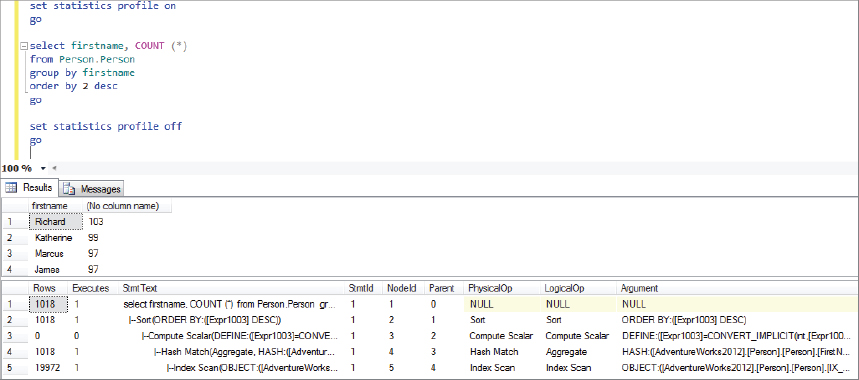Select row 5 header of profile grid

14,368
